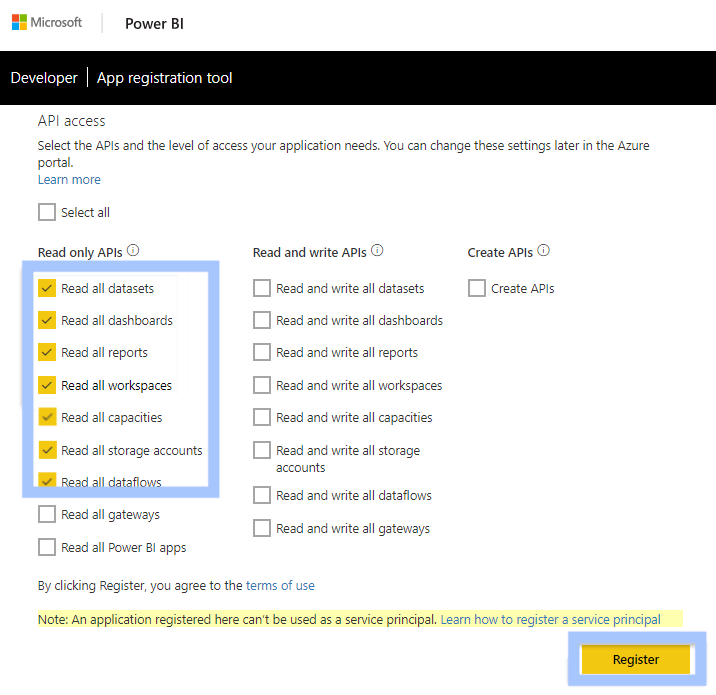Click the yellow Register button

pyautogui.click(x=636, y=659)
